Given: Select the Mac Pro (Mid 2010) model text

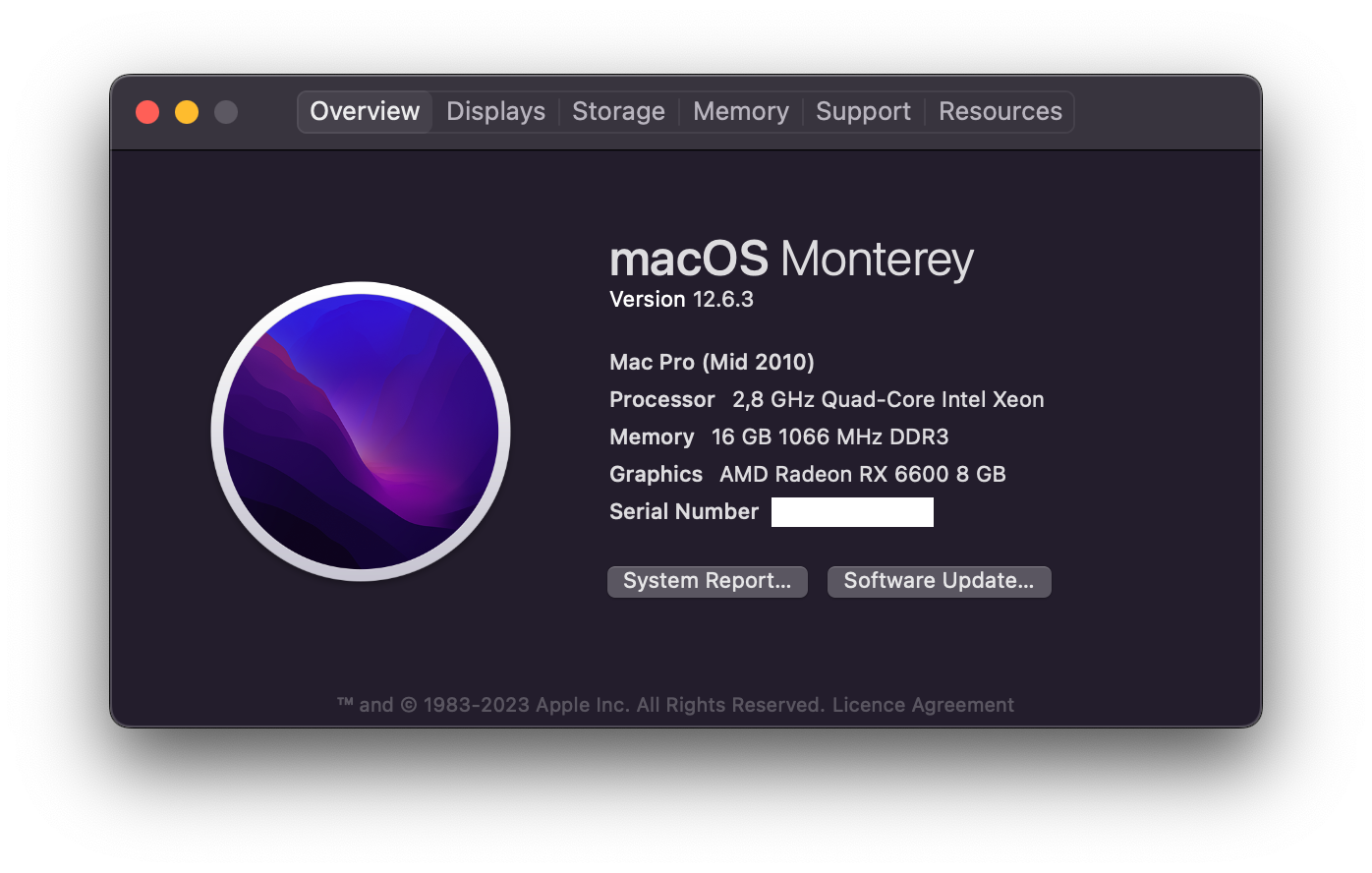Looking at the screenshot, I should 712,362.
